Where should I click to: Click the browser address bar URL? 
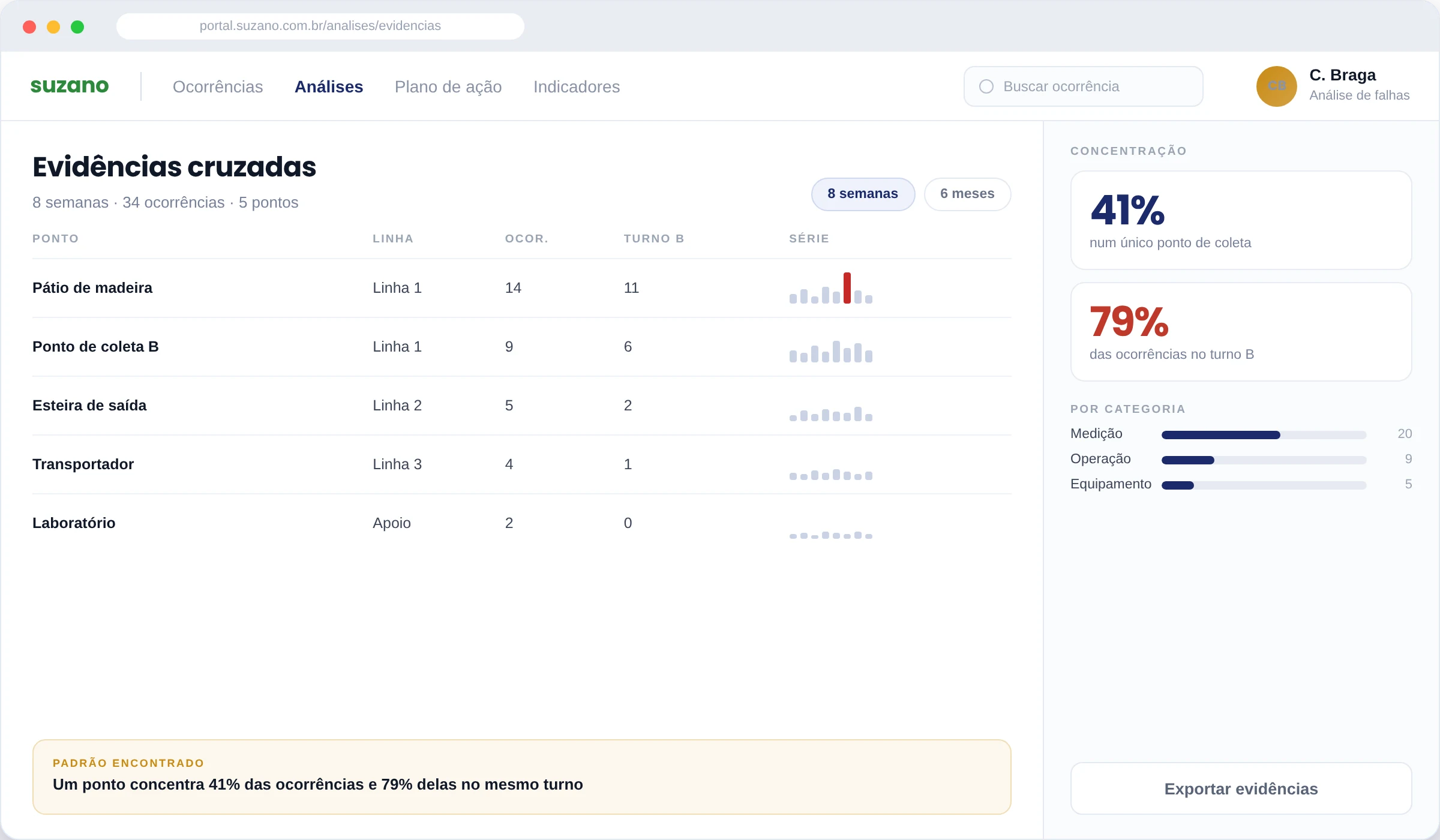pyautogui.click(x=320, y=26)
